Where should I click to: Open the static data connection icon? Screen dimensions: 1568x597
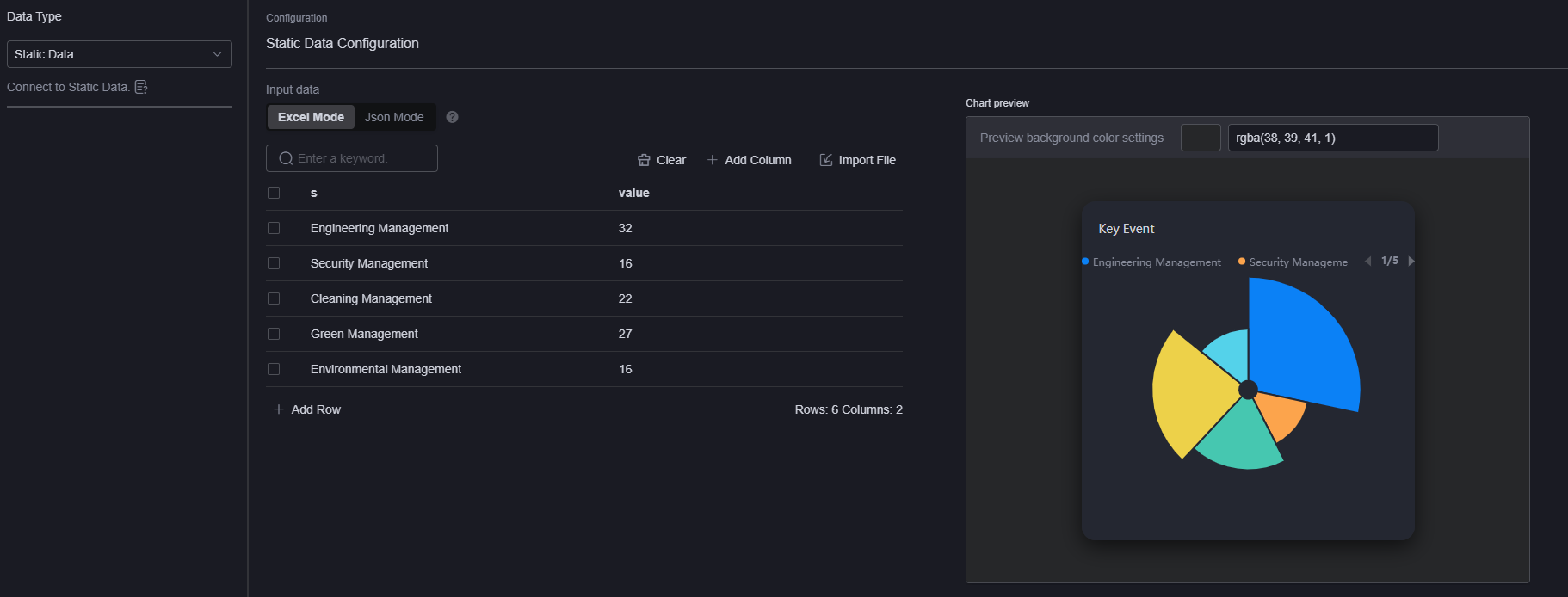(141, 87)
